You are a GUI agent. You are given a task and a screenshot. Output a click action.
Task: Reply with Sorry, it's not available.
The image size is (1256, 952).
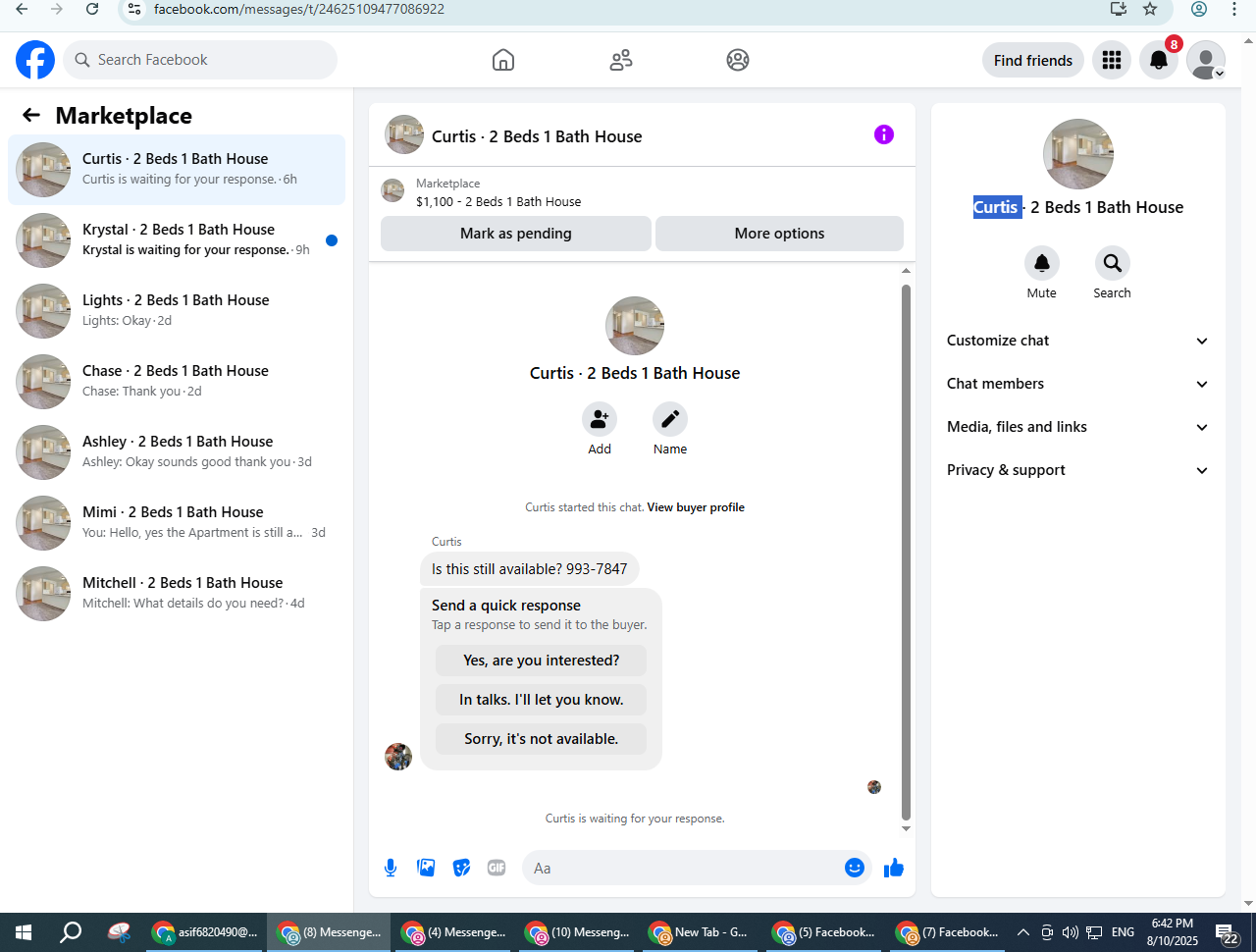(x=542, y=739)
